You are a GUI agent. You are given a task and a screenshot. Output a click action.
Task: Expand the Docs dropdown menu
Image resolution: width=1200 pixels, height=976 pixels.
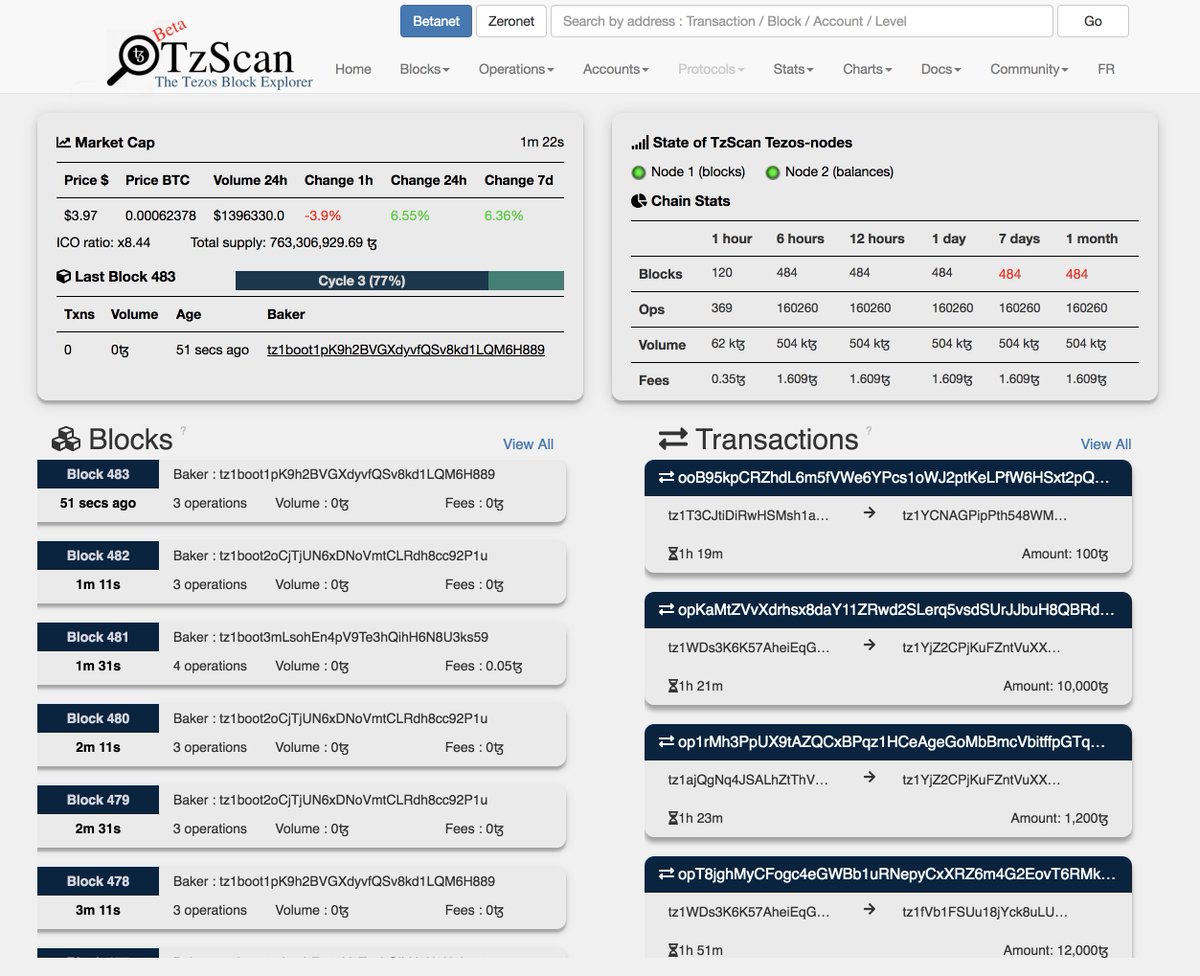pyautogui.click(x=941, y=69)
